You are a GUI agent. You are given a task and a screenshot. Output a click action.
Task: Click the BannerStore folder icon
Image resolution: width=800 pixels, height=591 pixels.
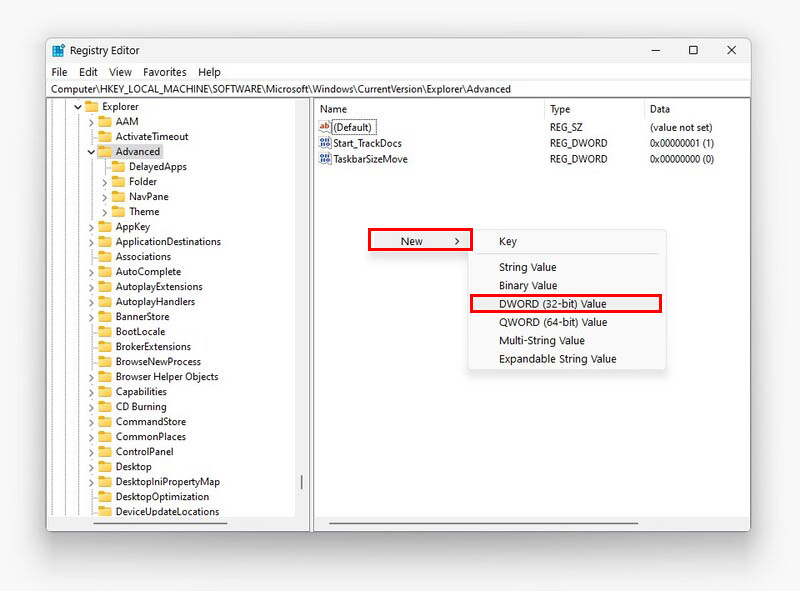pos(105,316)
